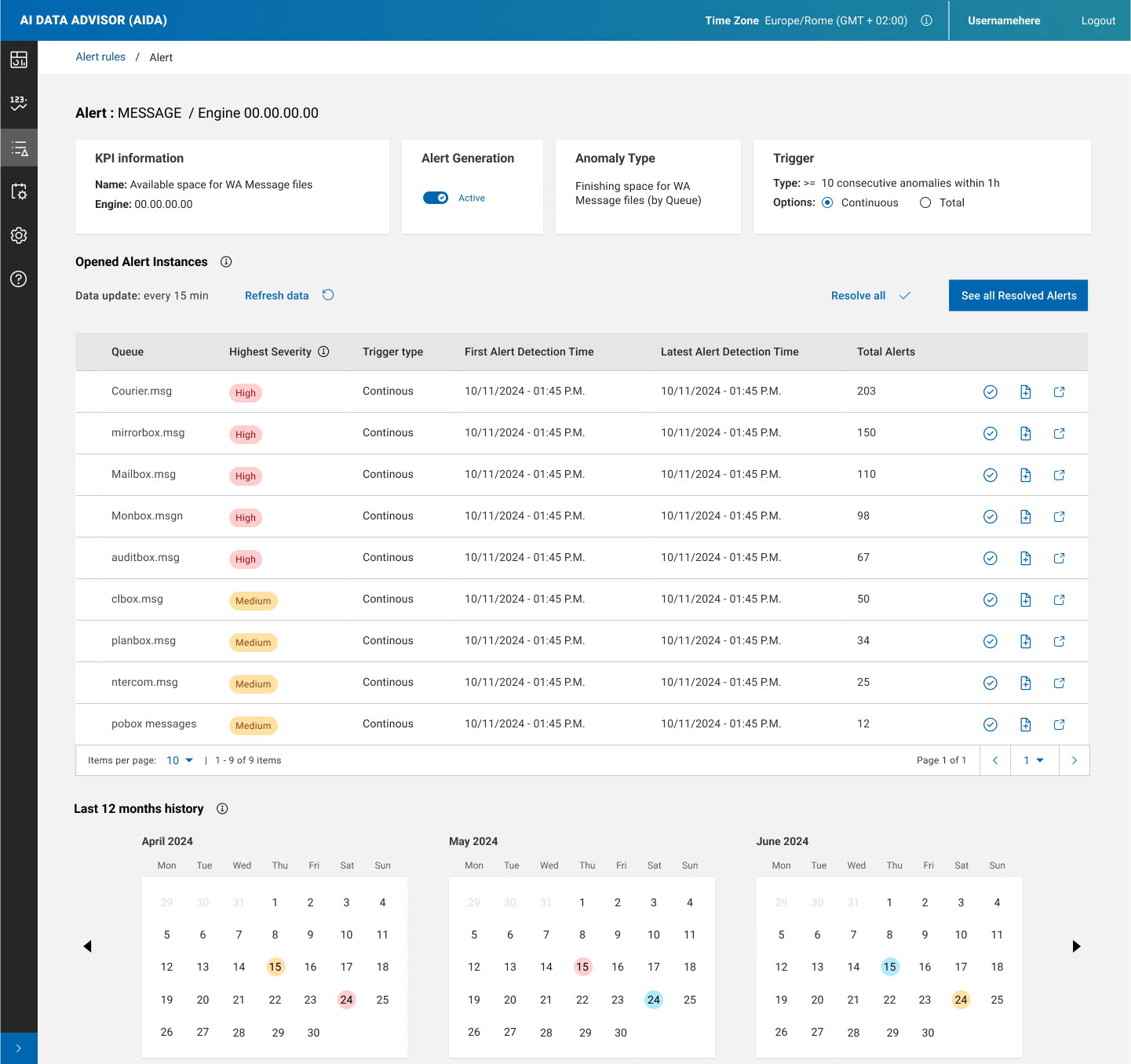
Task: Click the refresh data circular arrow icon
Action: tap(328, 295)
